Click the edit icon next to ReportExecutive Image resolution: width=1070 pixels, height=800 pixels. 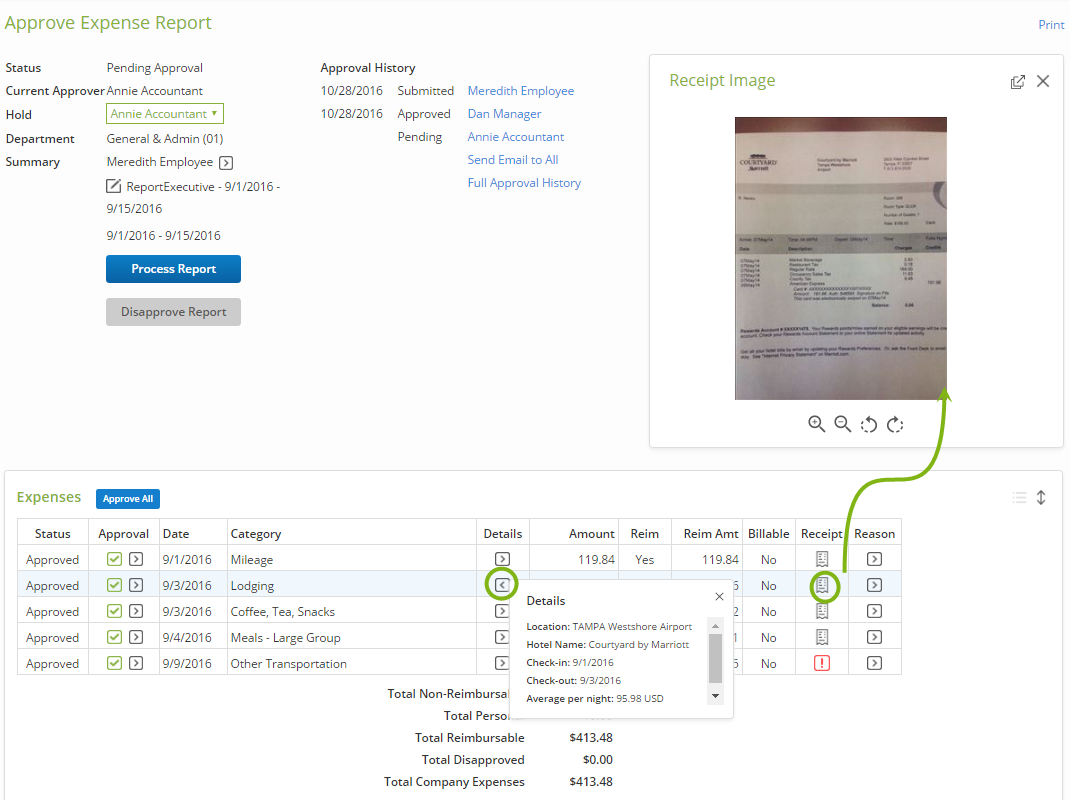[113, 186]
